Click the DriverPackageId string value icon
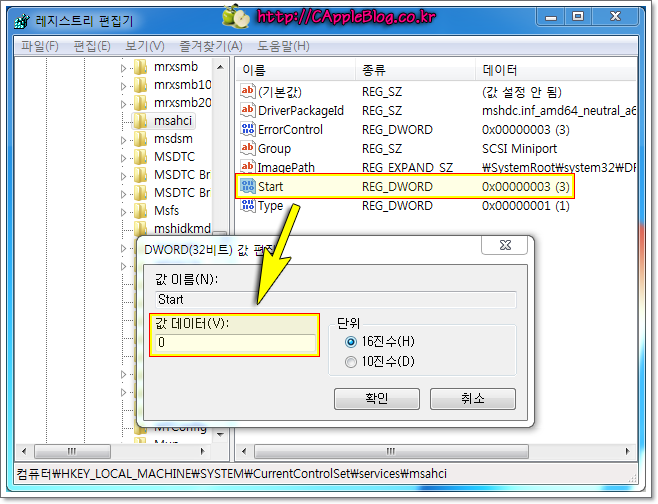 (x=248, y=110)
